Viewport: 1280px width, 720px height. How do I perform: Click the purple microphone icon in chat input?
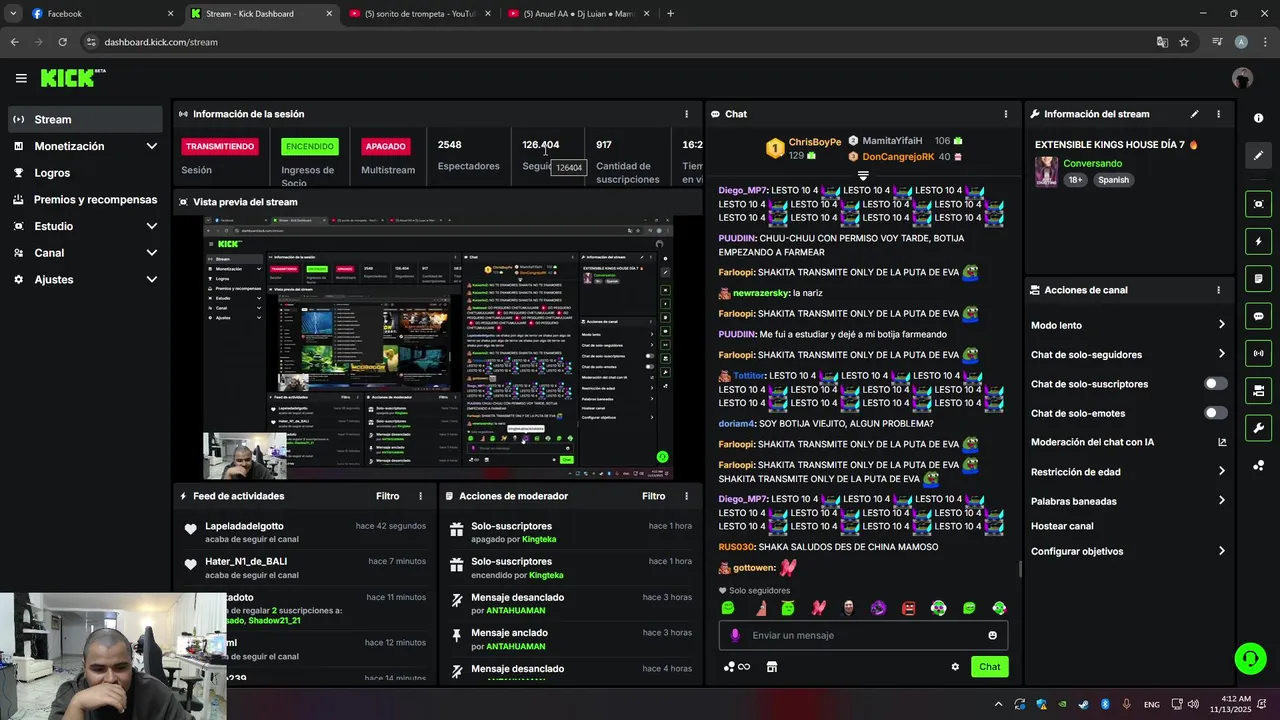[x=735, y=635]
